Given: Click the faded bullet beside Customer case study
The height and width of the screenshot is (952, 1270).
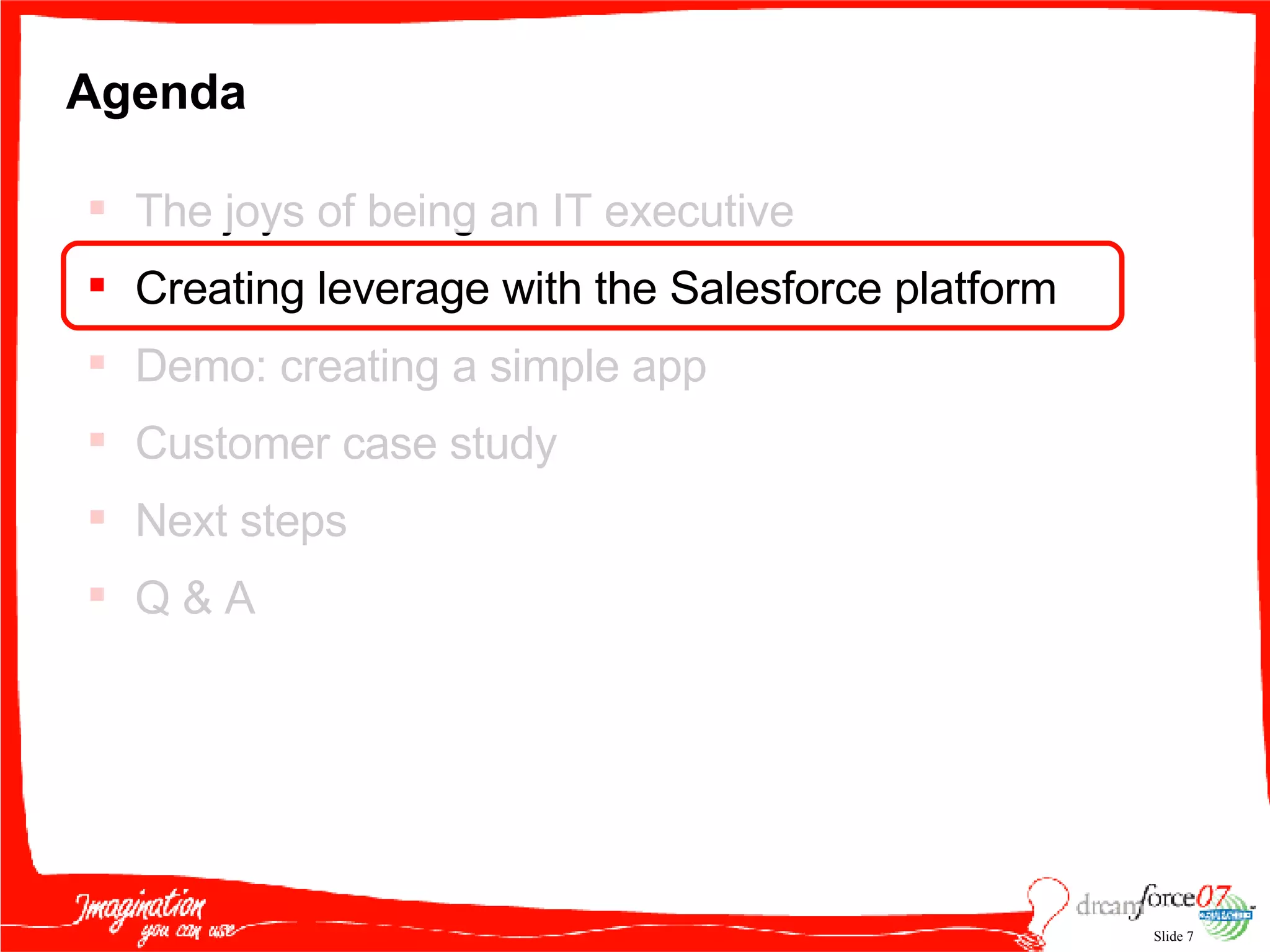Looking at the screenshot, I should pos(97,439).
